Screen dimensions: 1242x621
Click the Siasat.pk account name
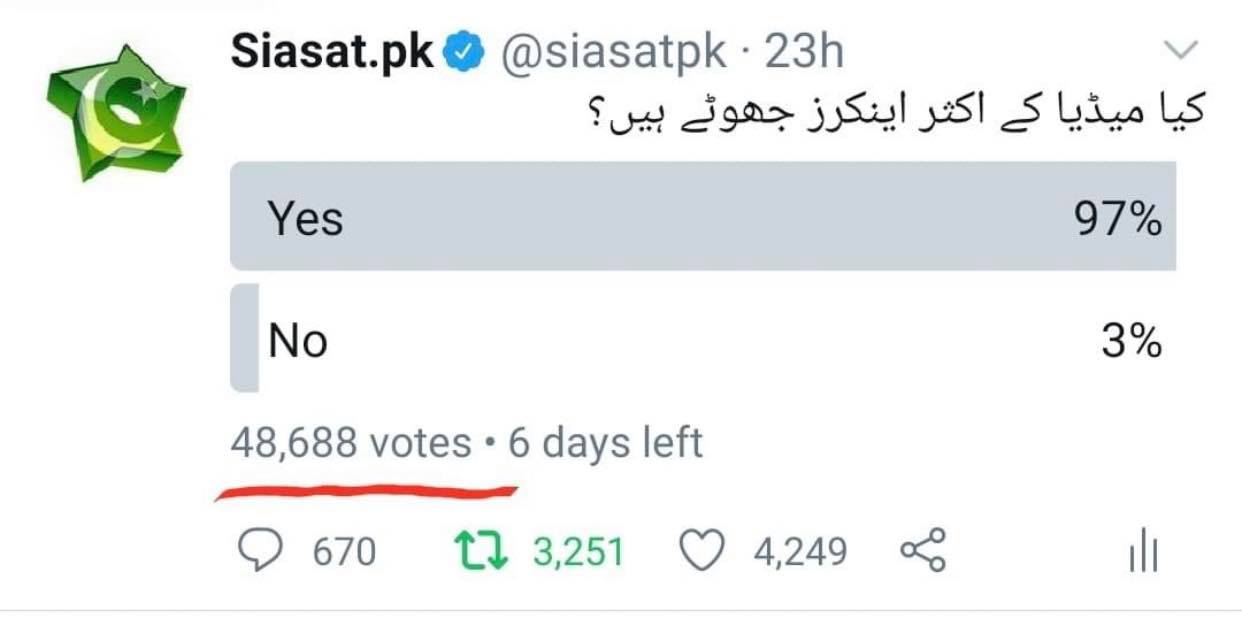coord(333,52)
